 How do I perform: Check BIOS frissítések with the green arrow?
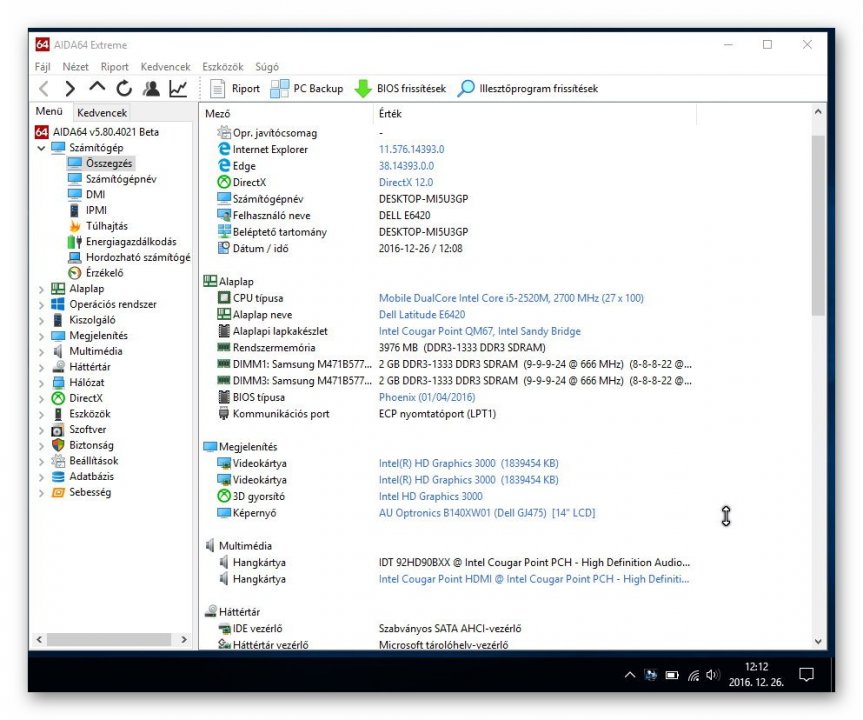pyautogui.click(x=400, y=89)
